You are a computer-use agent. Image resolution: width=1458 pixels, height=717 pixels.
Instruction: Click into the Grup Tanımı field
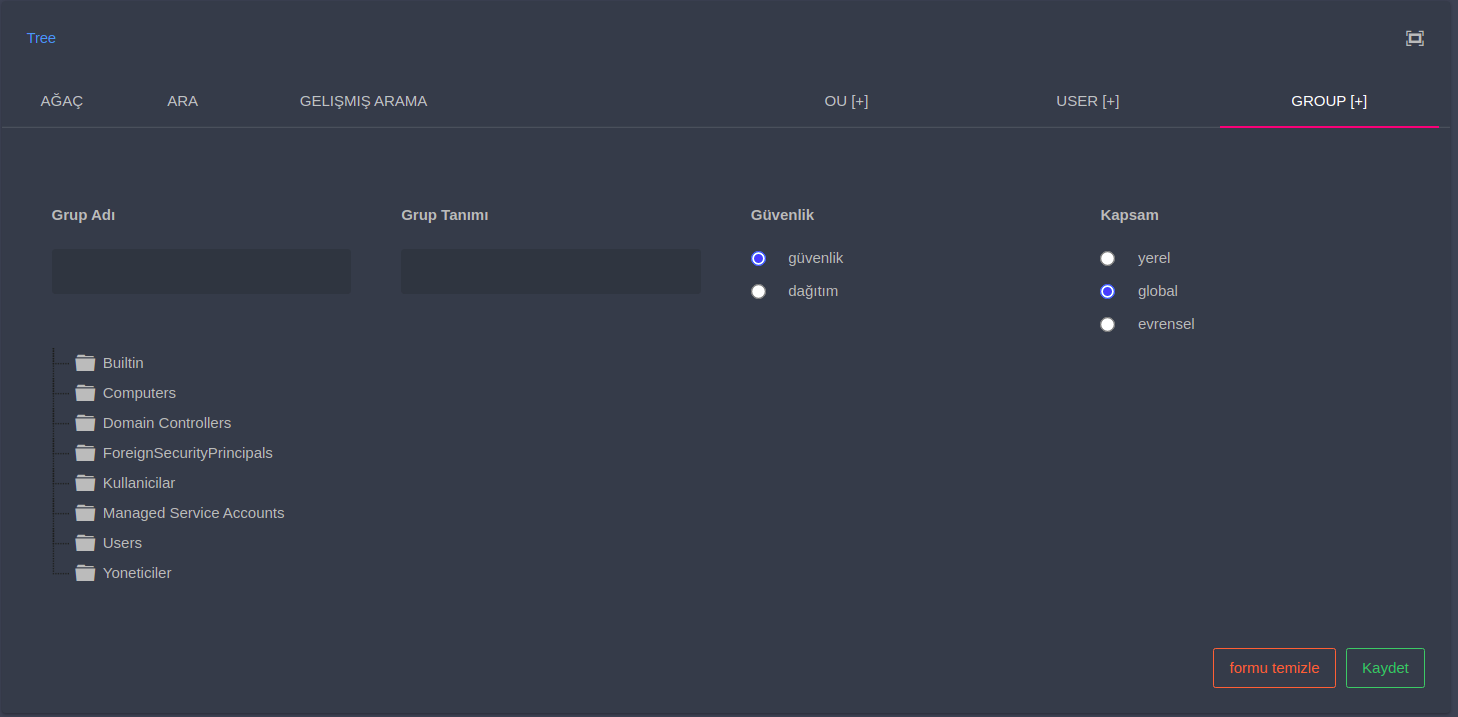[550, 271]
